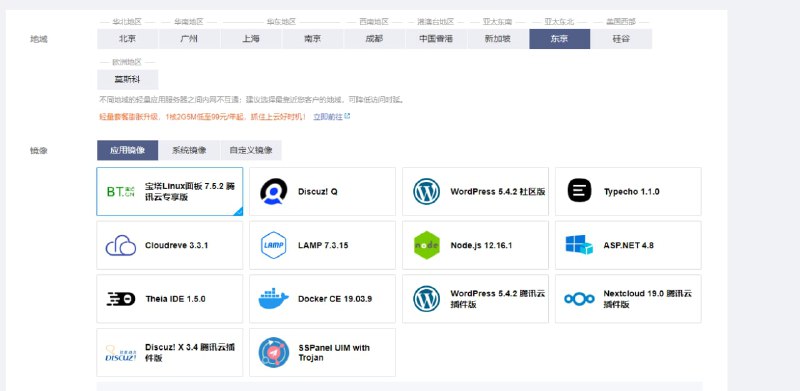This screenshot has width=800, height=391.
Task: Choose WordPress 5.4.2 腾讯云插件版 label
Action: click(x=497, y=299)
